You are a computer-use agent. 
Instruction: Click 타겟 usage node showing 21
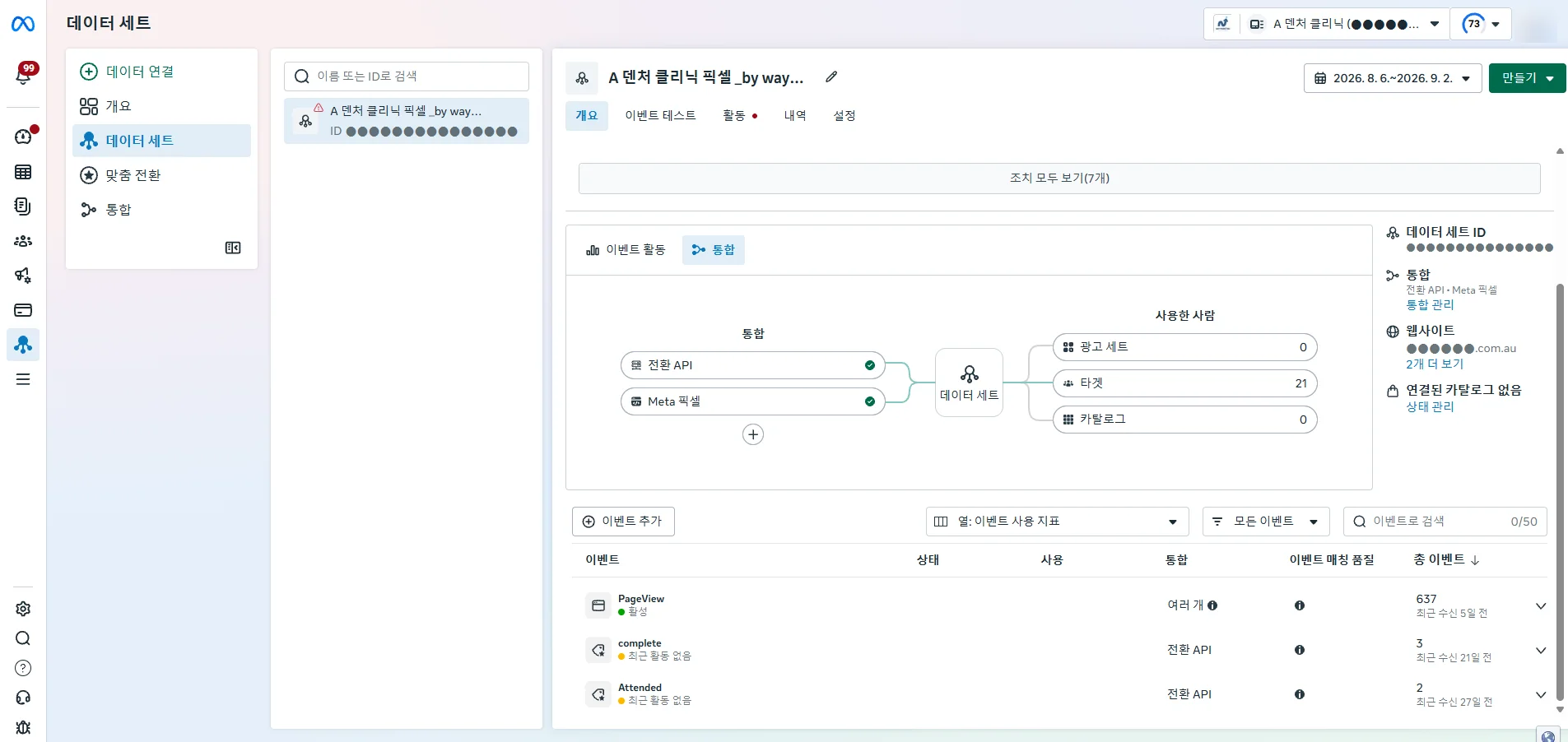point(1185,383)
